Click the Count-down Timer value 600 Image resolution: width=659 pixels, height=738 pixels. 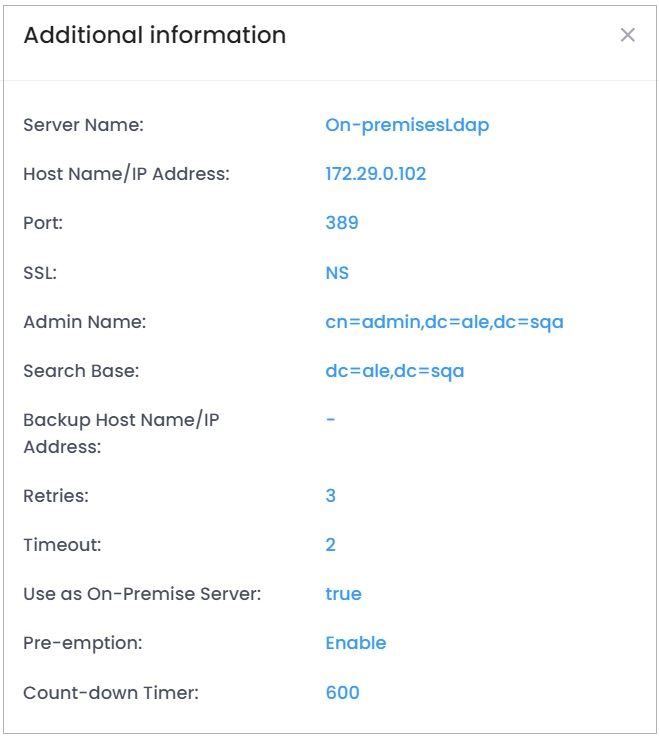[342, 692]
